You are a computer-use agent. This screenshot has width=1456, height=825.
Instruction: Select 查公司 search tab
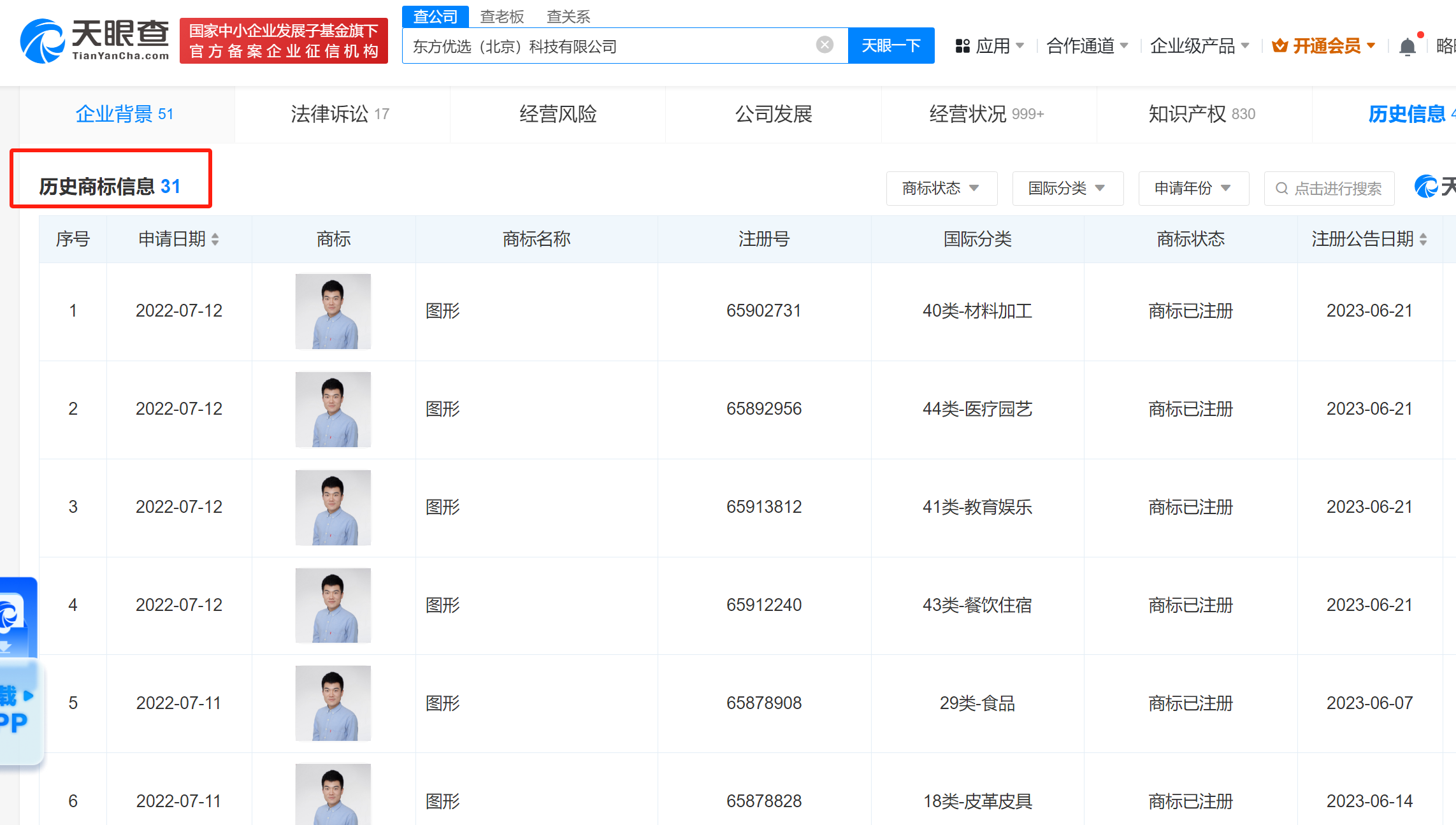(x=436, y=17)
